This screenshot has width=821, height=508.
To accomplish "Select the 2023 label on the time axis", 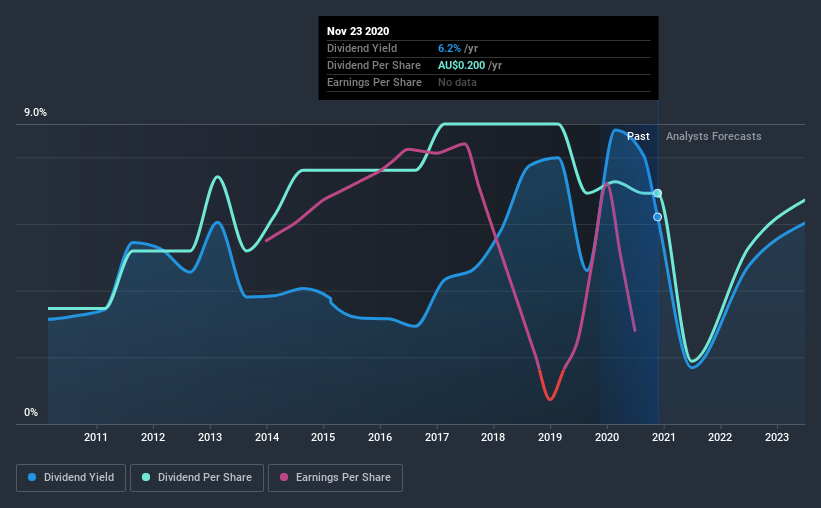I will click(x=776, y=437).
